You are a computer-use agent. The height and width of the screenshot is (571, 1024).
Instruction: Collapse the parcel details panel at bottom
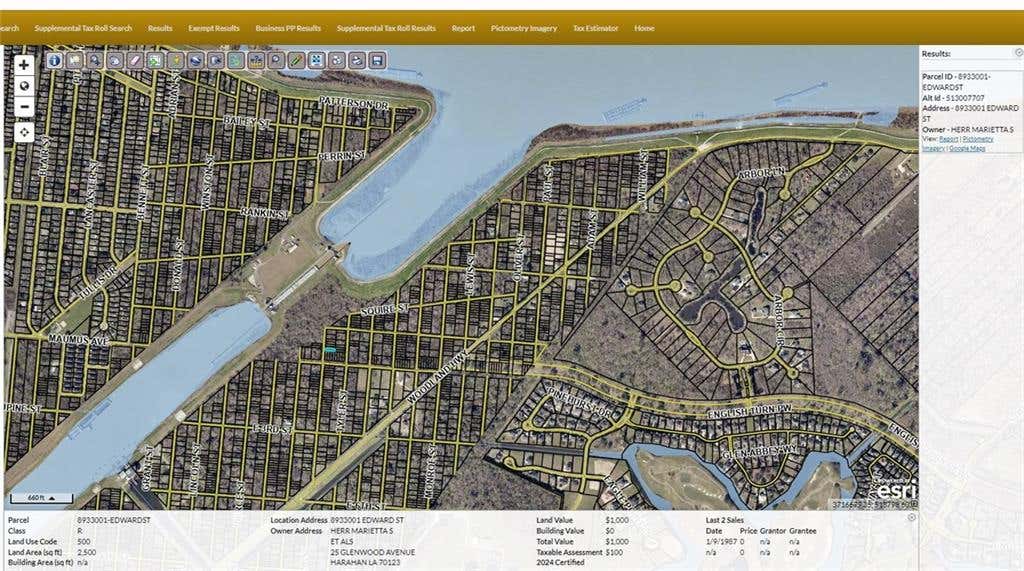912,517
